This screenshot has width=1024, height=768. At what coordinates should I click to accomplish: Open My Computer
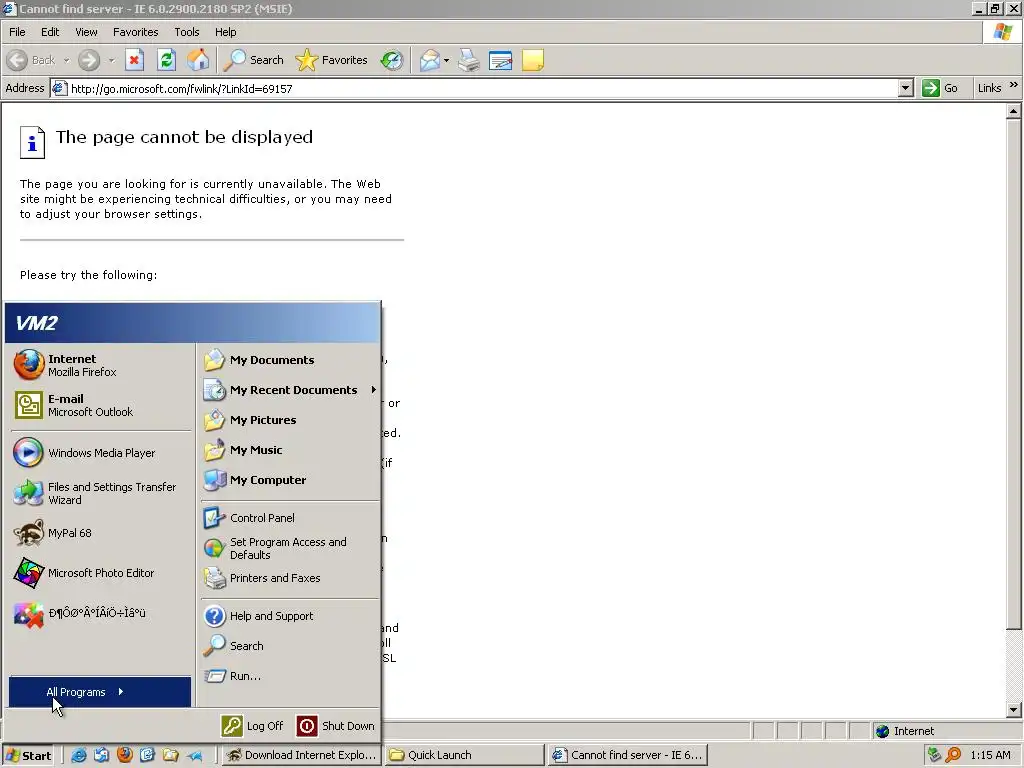[x=290, y=480]
